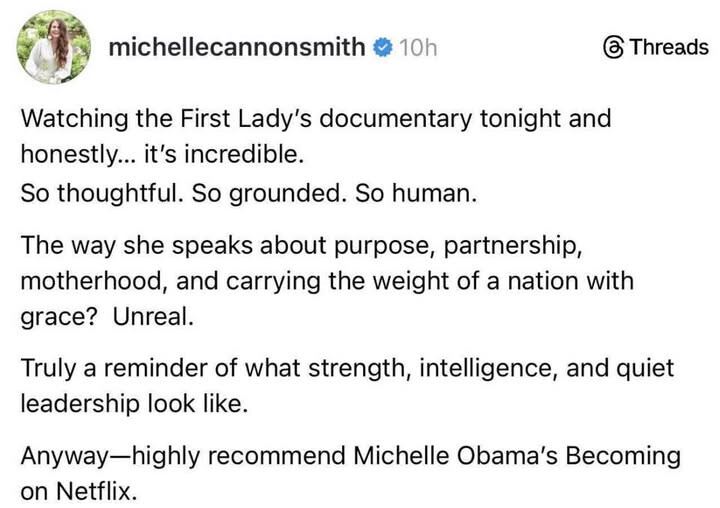
Task: Click the line starting "Truly a reminder"
Action: coord(347,368)
